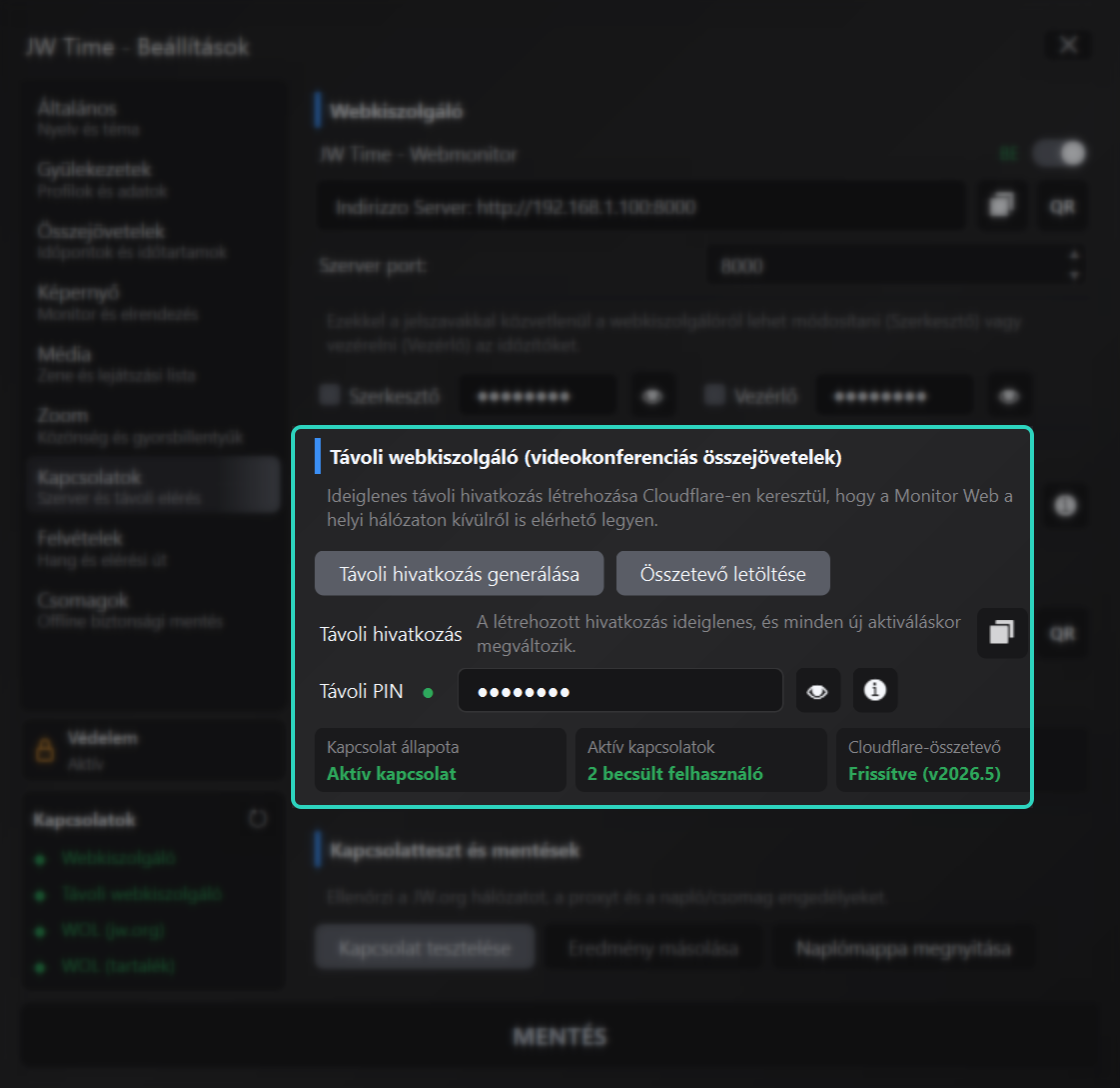Click 'Frissítve (v2026.5)' status text

coord(924,774)
